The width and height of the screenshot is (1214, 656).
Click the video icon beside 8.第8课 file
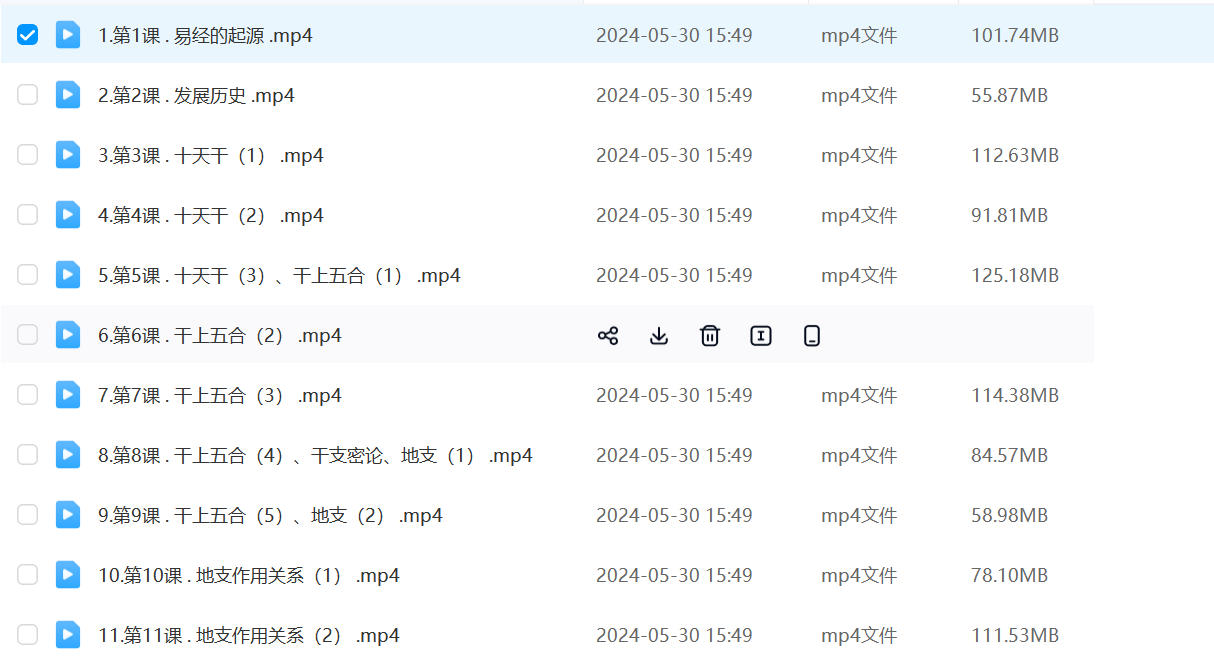(68, 455)
